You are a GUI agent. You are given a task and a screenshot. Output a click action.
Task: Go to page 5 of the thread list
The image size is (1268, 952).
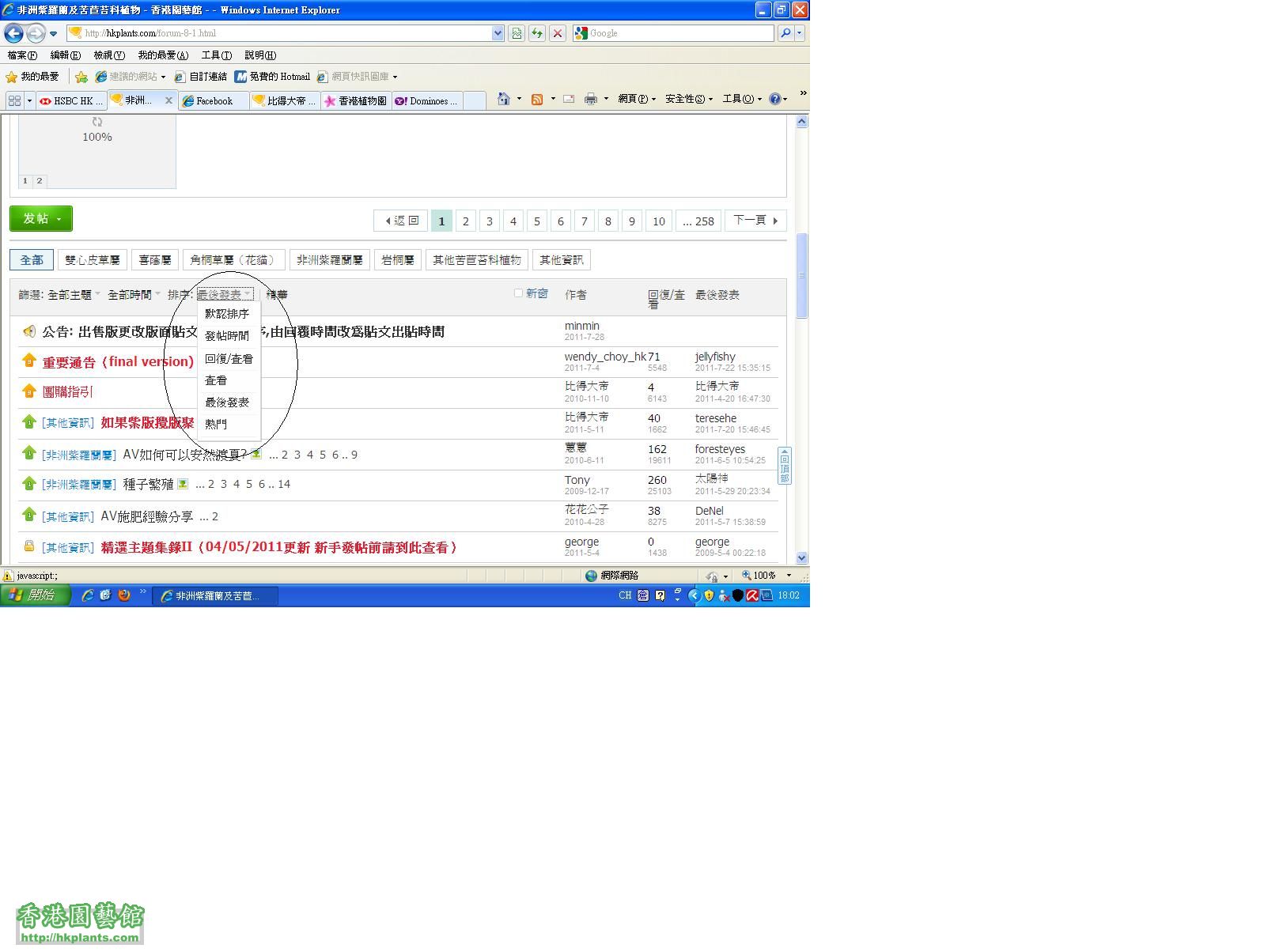click(x=537, y=221)
